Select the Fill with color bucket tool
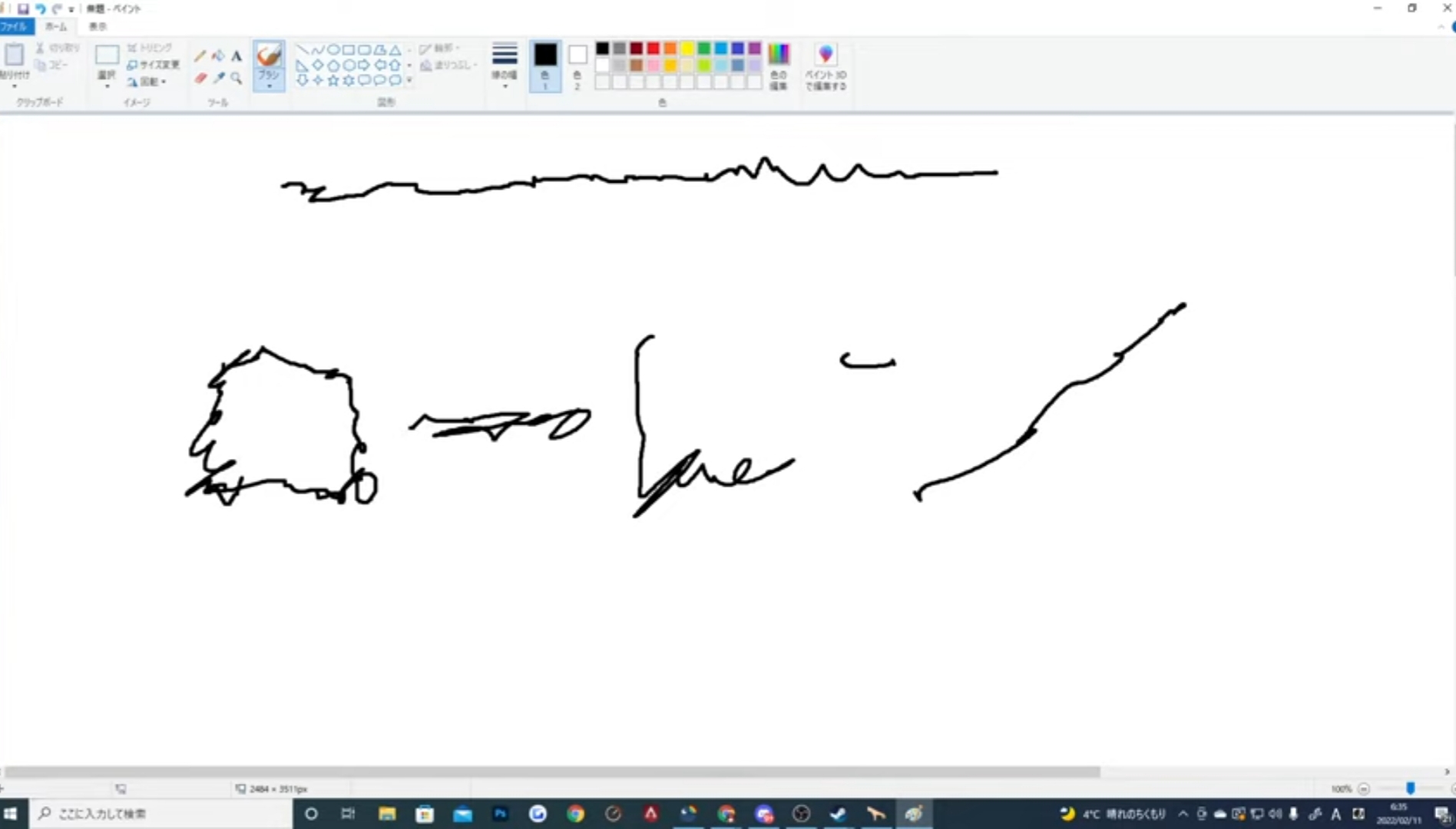1456x829 pixels. coord(218,56)
